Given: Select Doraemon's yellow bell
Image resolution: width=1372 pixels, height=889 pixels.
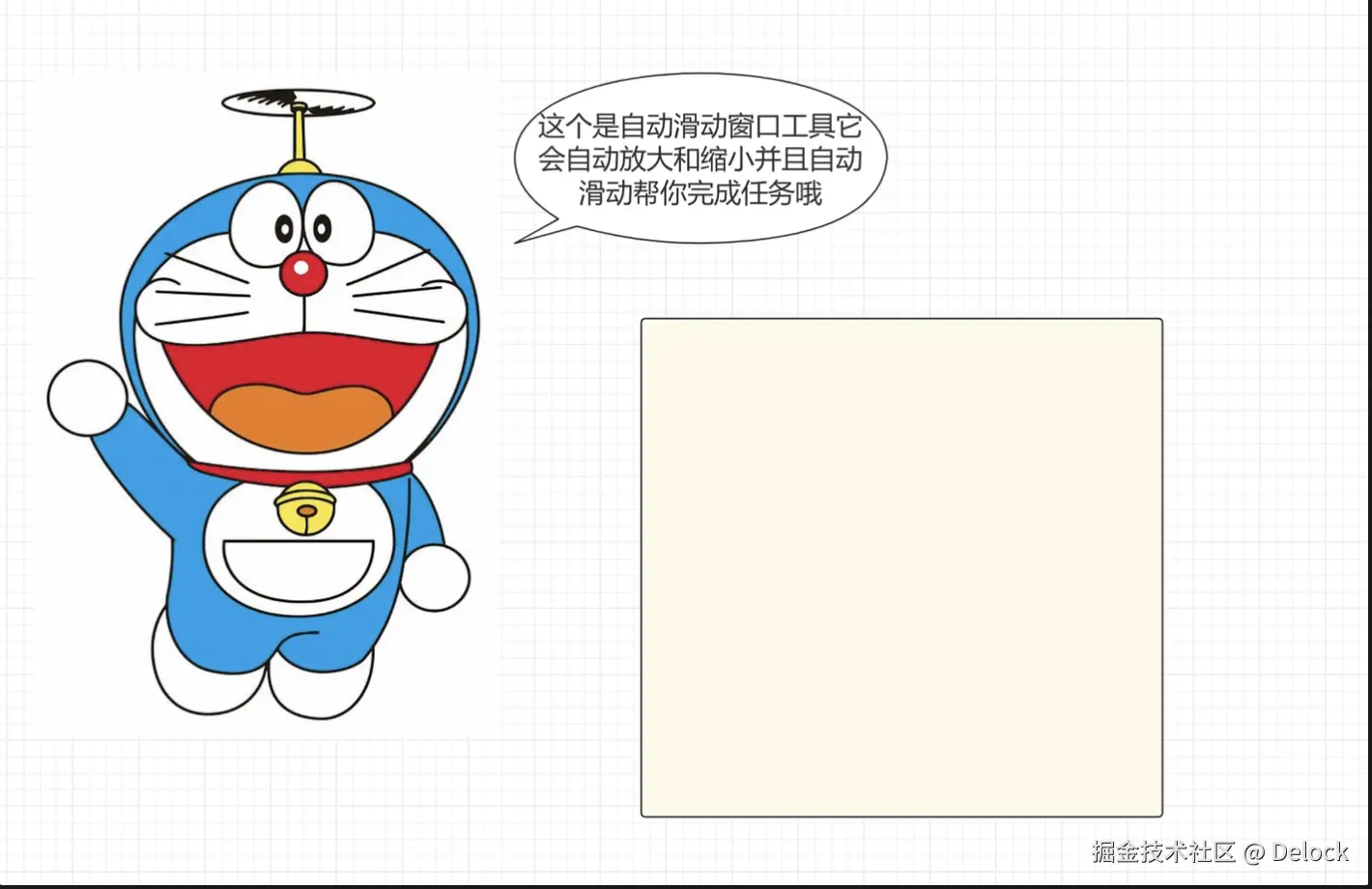Looking at the screenshot, I should coord(304,507).
